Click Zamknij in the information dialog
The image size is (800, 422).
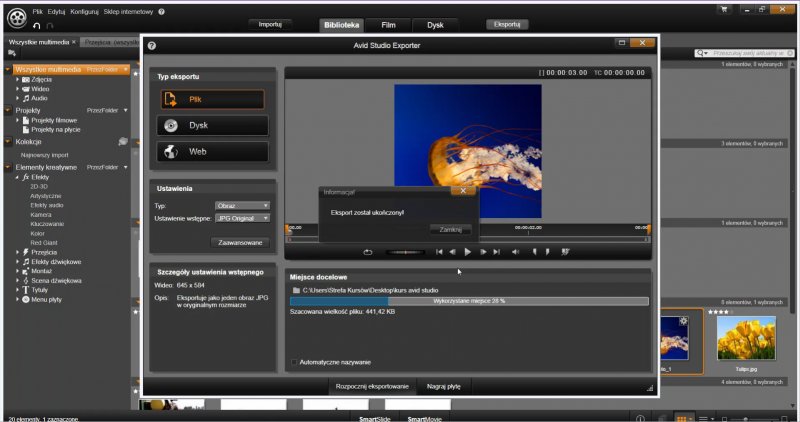pos(449,229)
